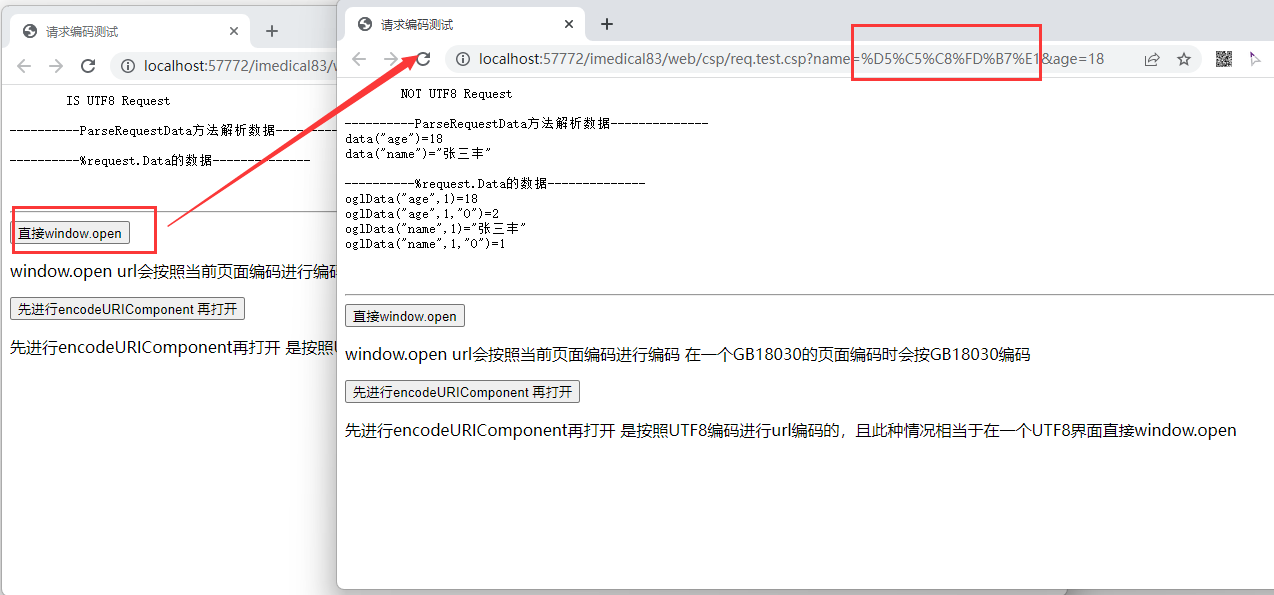
Task: Close the 请求编码测试 tab in the left window
Action: [234, 31]
